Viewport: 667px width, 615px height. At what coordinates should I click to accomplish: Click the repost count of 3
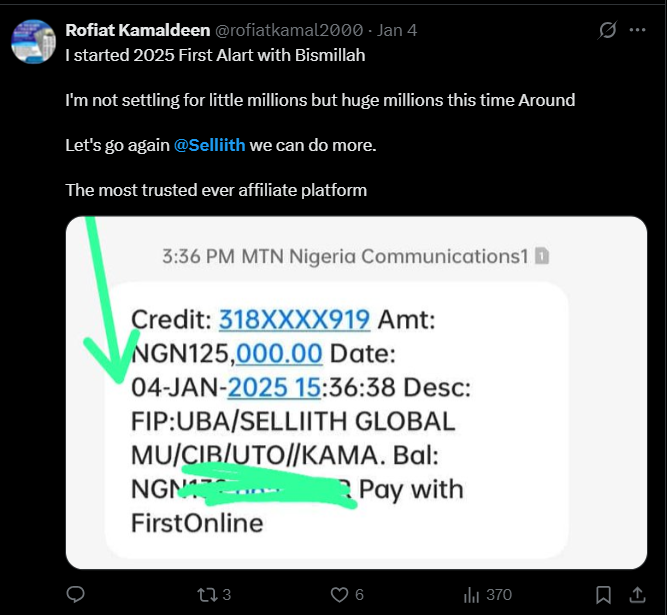[226, 594]
